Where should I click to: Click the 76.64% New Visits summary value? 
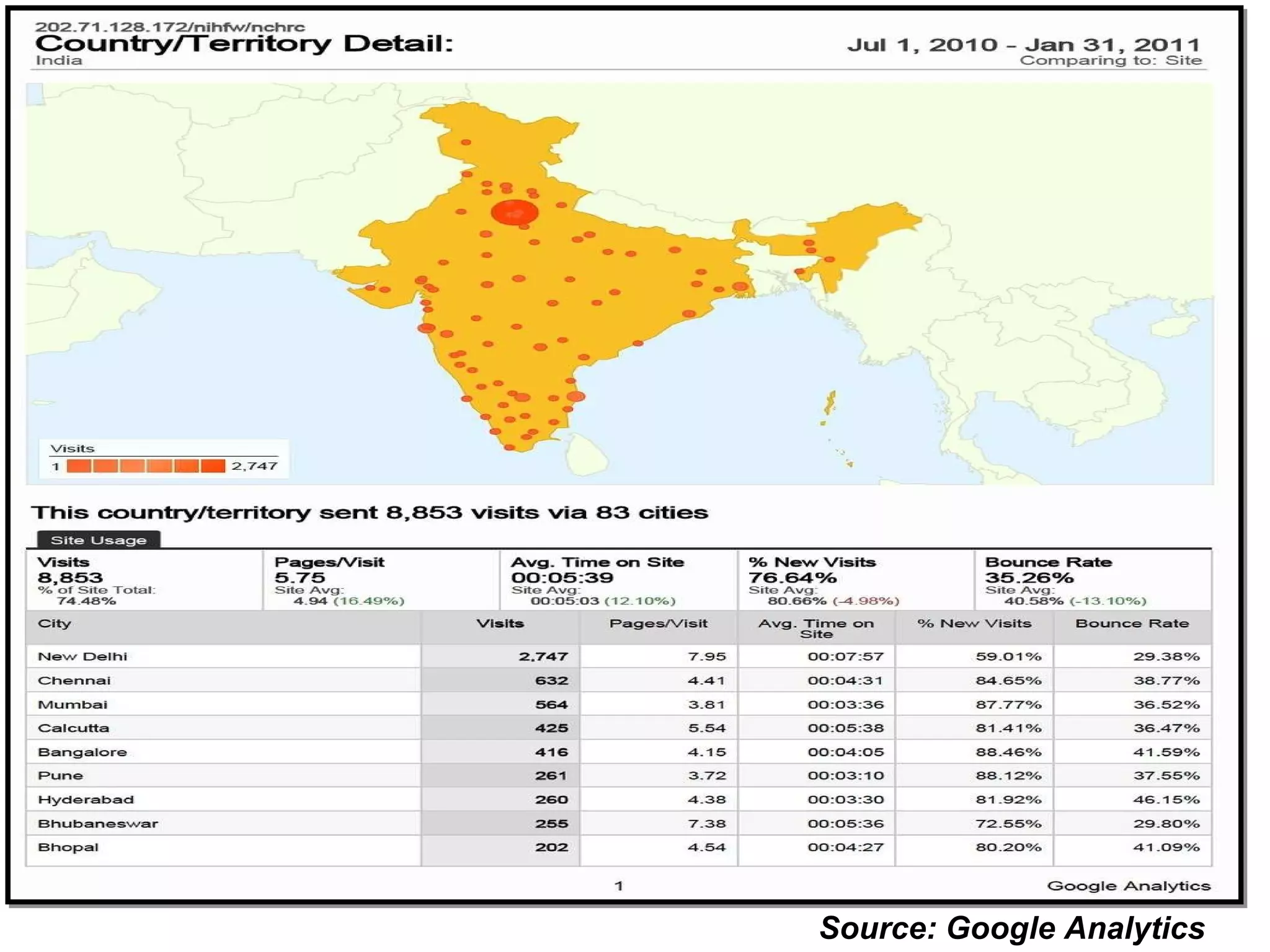click(x=792, y=578)
